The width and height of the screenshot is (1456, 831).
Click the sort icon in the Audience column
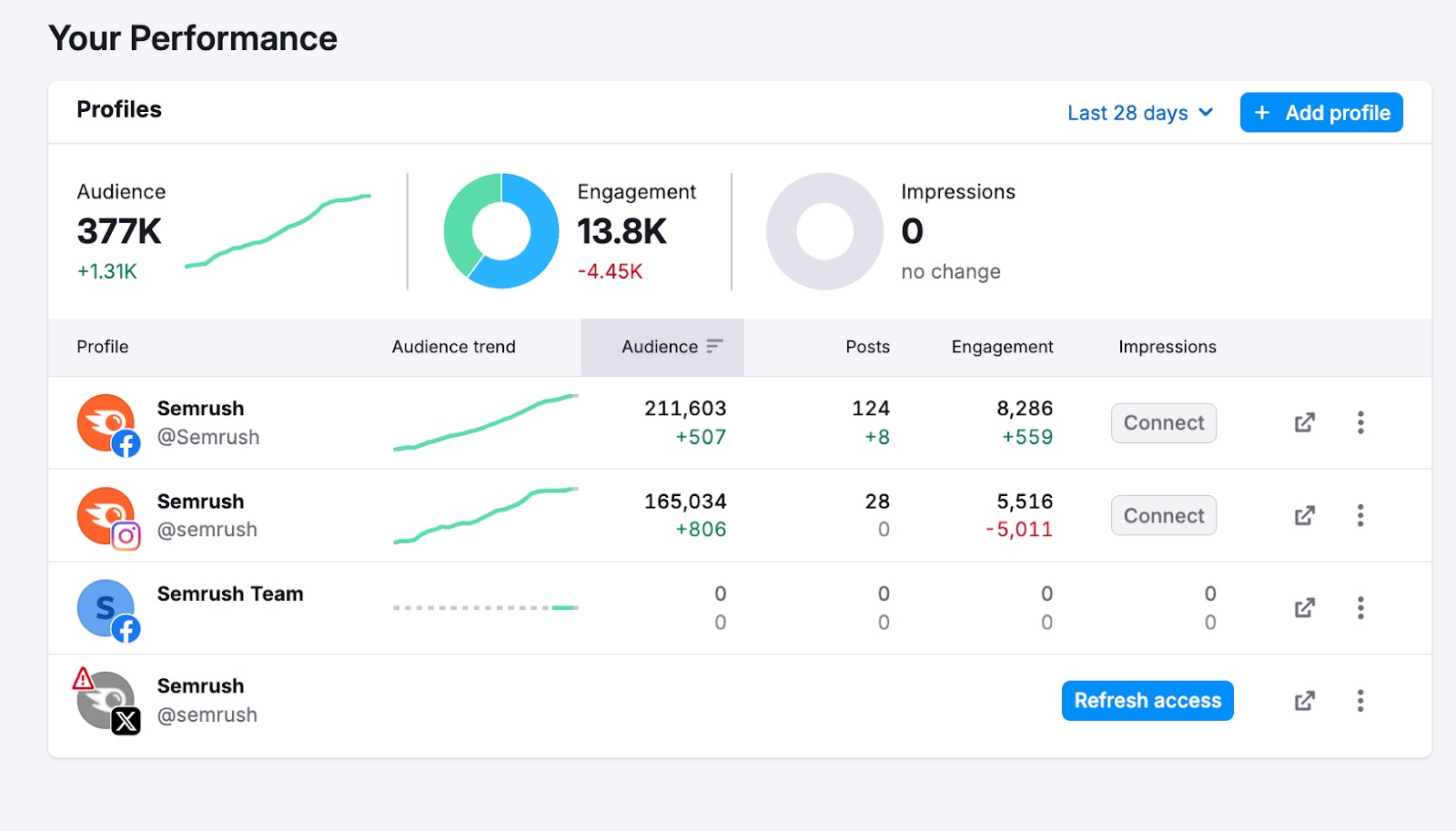click(715, 347)
